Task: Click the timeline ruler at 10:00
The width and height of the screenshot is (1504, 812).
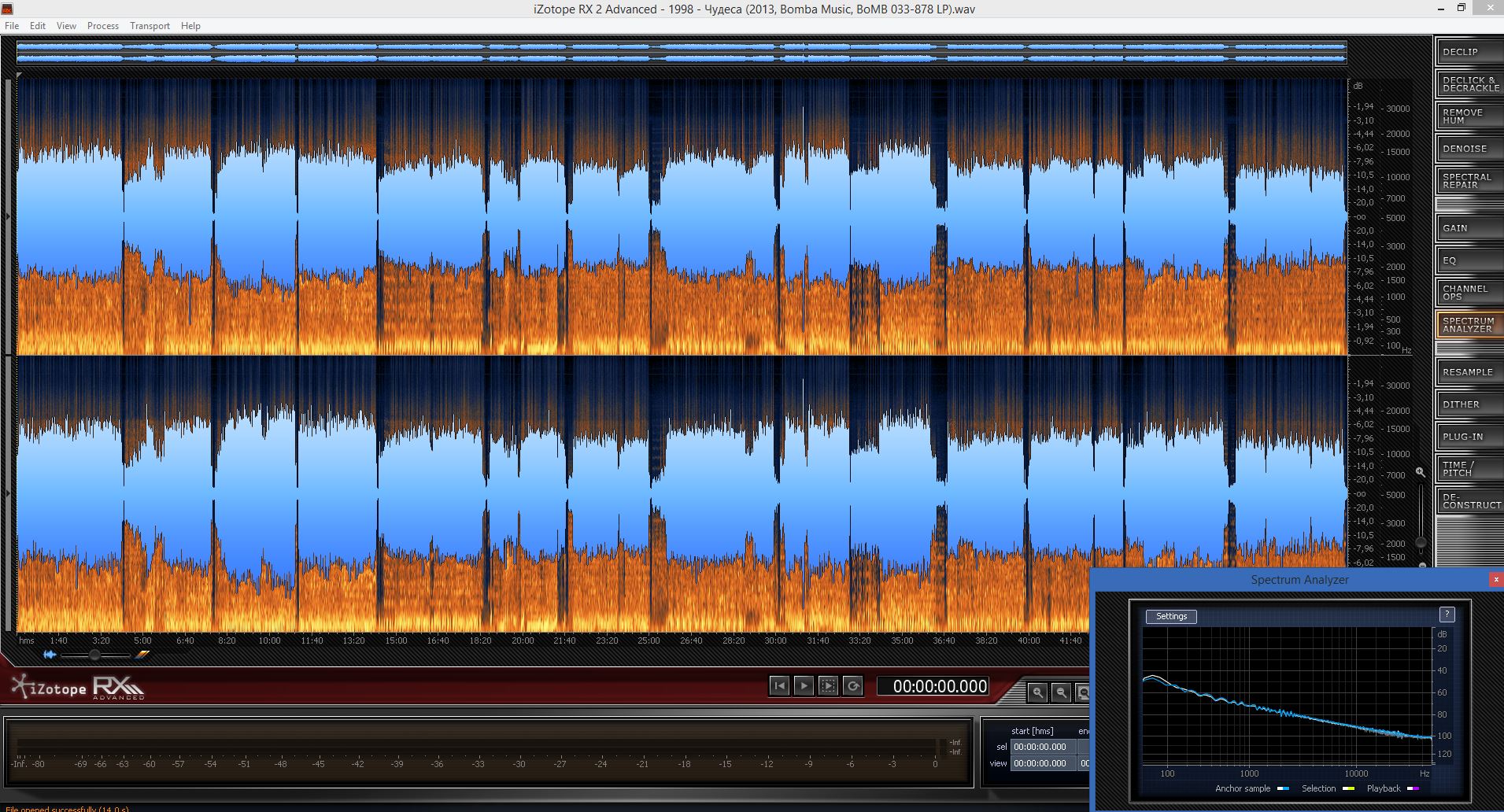Action: pos(269,640)
